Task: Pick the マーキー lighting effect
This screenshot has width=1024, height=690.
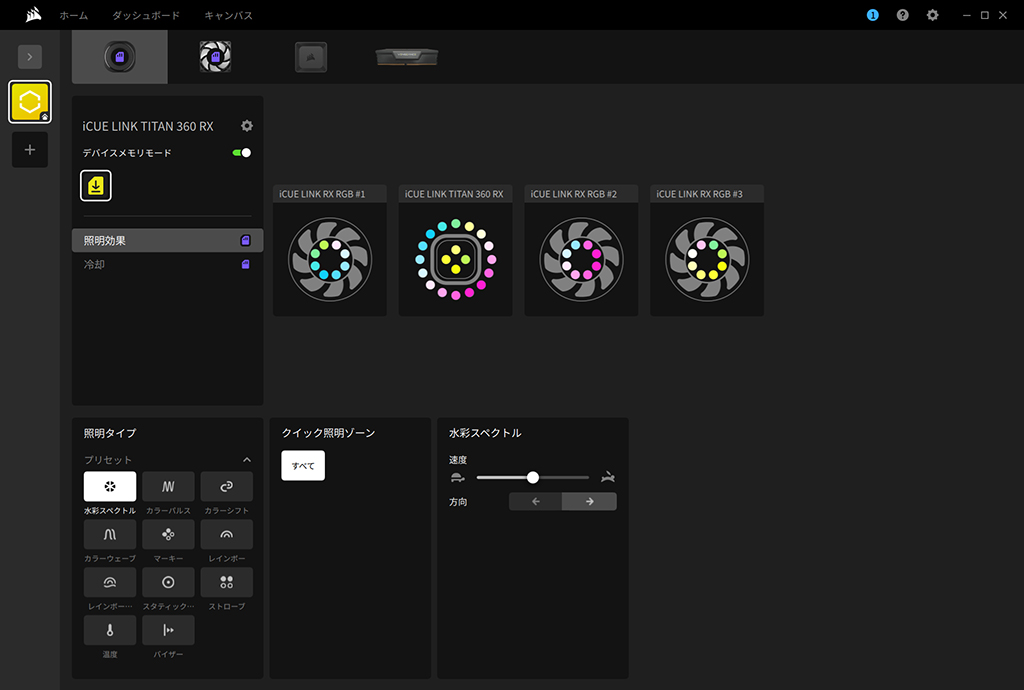Action: coord(168,534)
